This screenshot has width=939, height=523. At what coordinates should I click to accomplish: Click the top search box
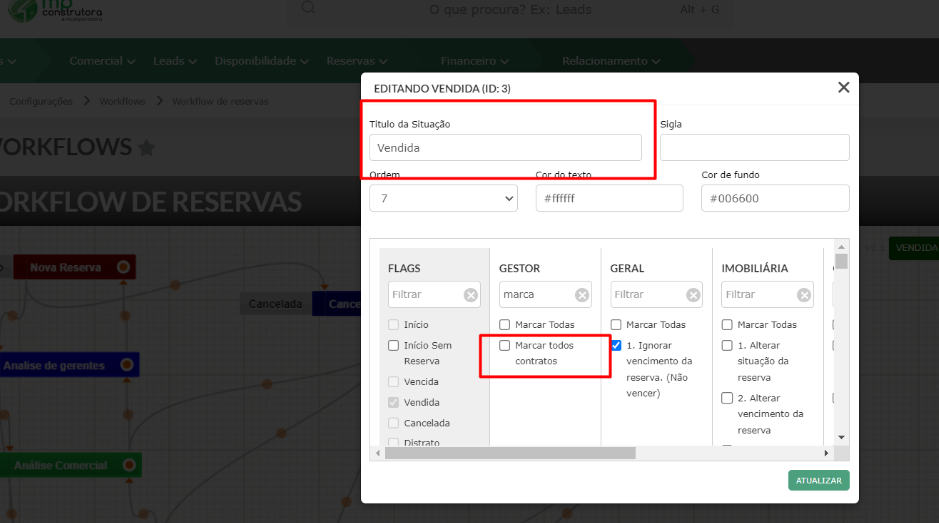(x=510, y=10)
